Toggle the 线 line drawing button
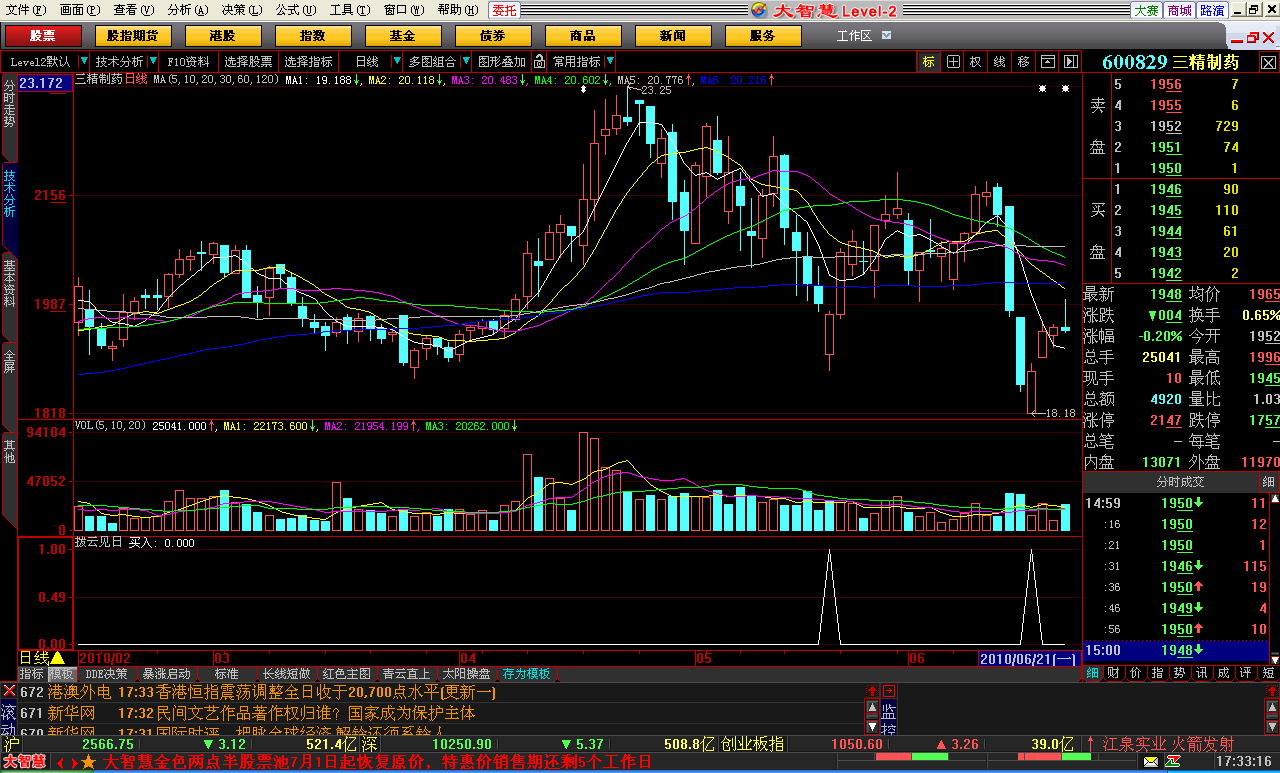The height and width of the screenshot is (773, 1280). [999, 62]
